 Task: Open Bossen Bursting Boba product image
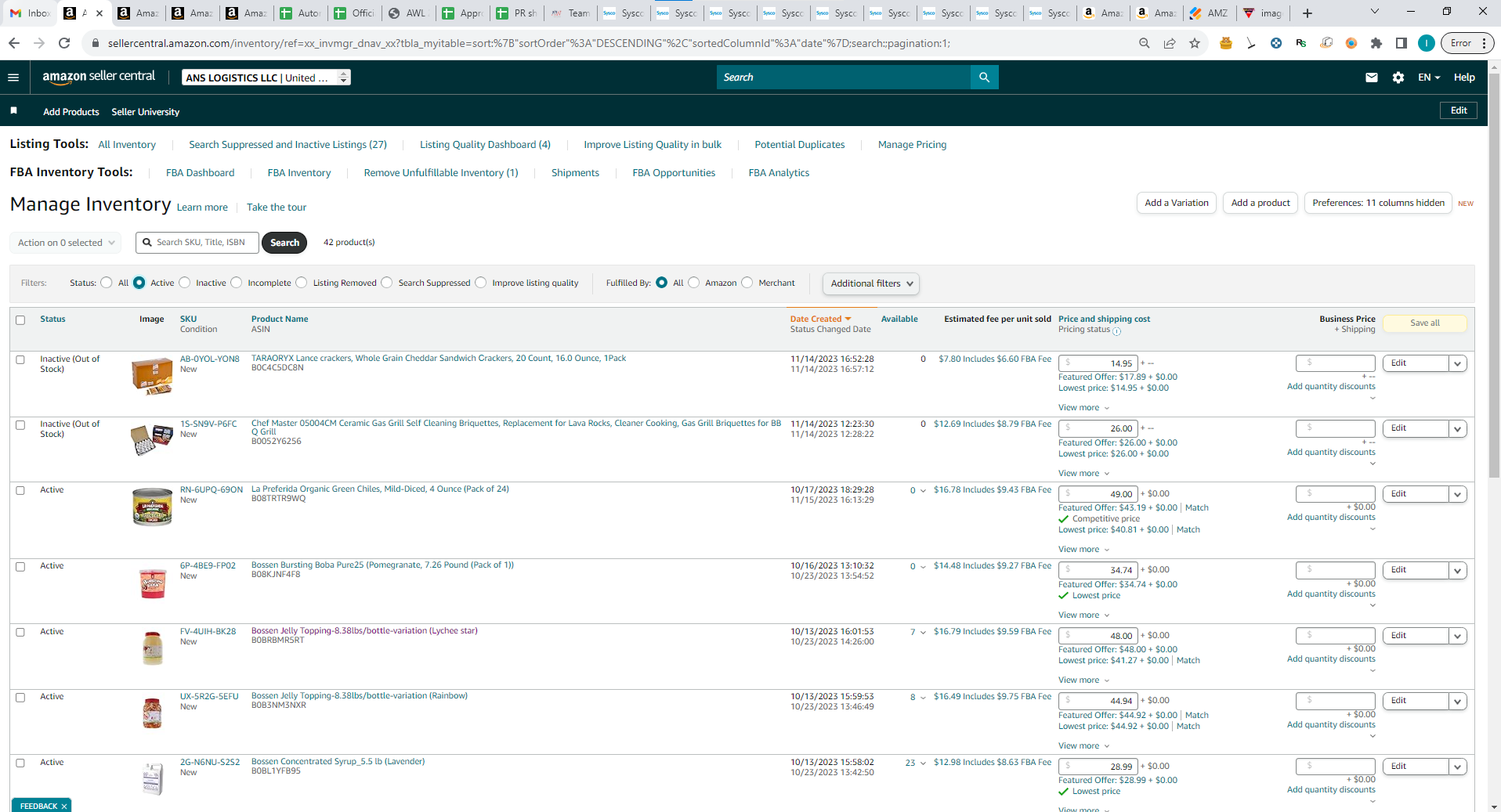(153, 583)
